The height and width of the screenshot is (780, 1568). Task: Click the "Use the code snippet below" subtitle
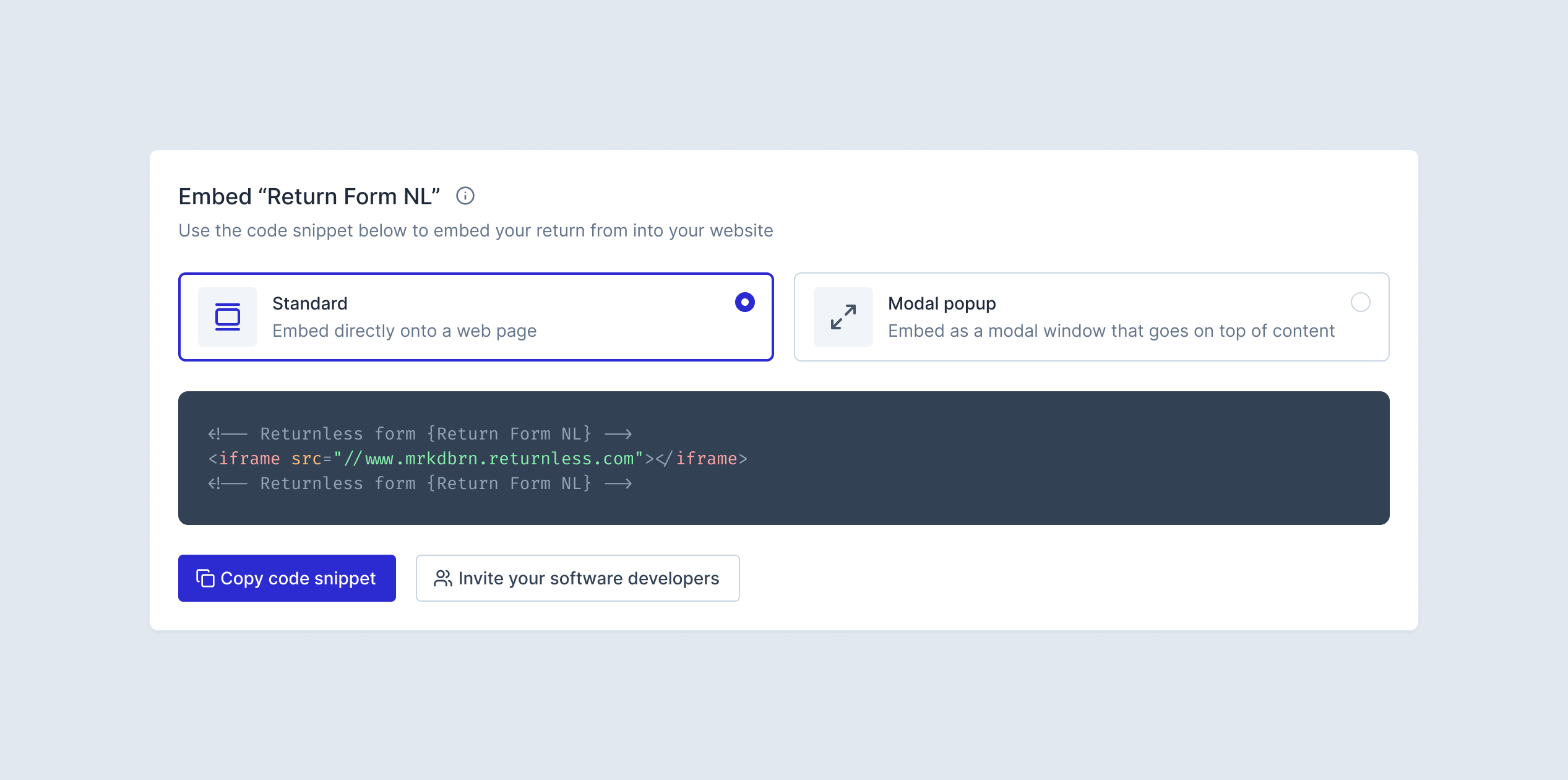pos(476,230)
